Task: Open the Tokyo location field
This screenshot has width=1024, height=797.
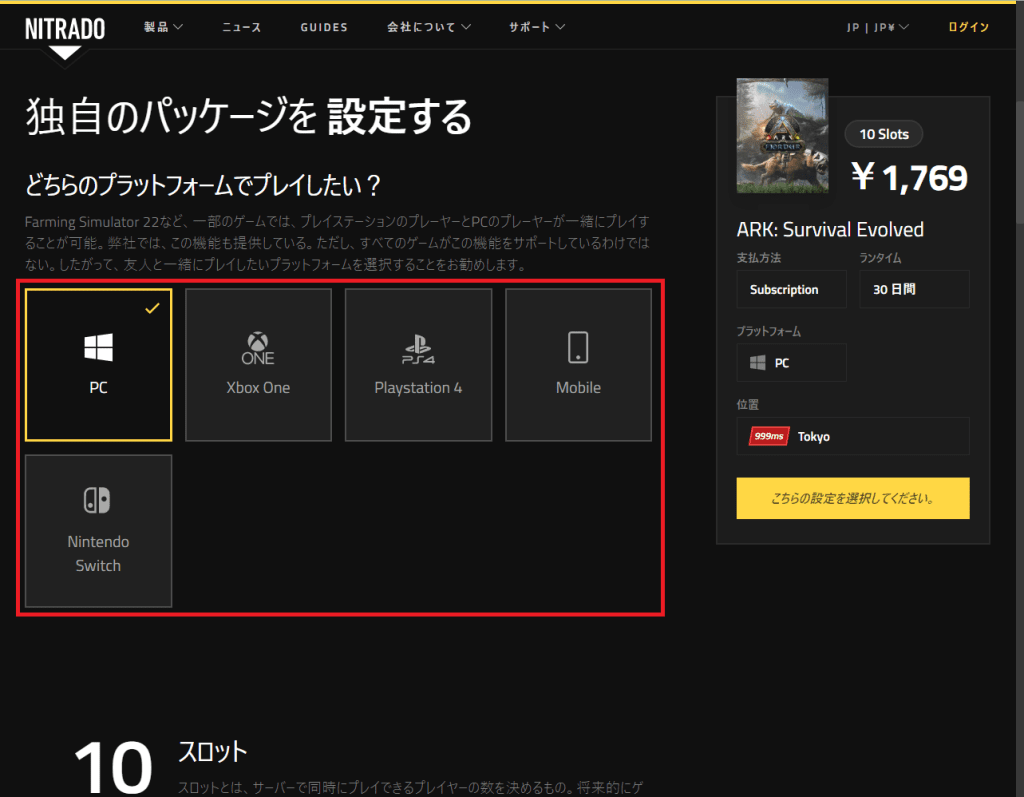Action: (x=853, y=436)
